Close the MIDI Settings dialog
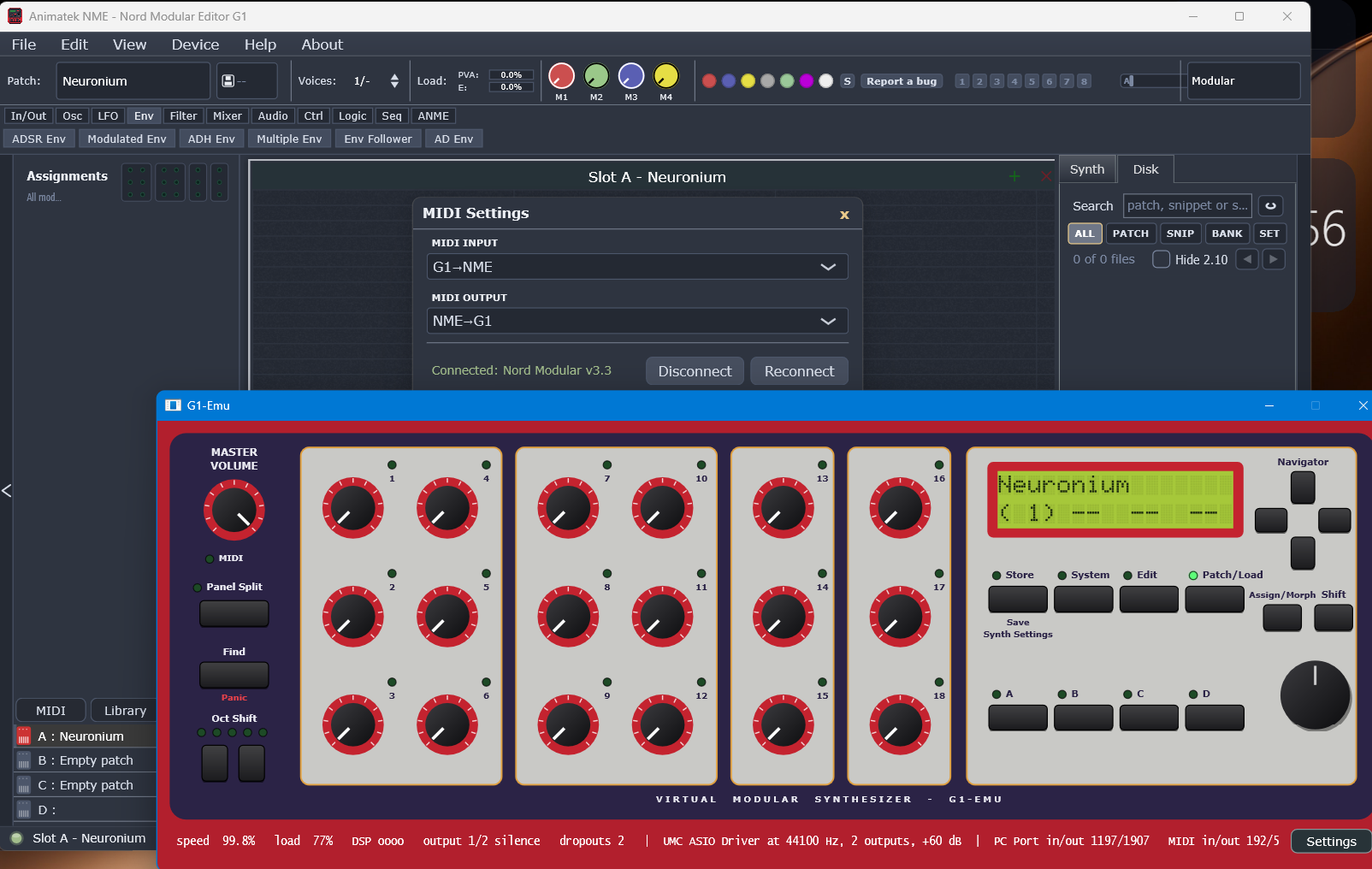The width and height of the screenshot is (1372, 869). (844, 215)
